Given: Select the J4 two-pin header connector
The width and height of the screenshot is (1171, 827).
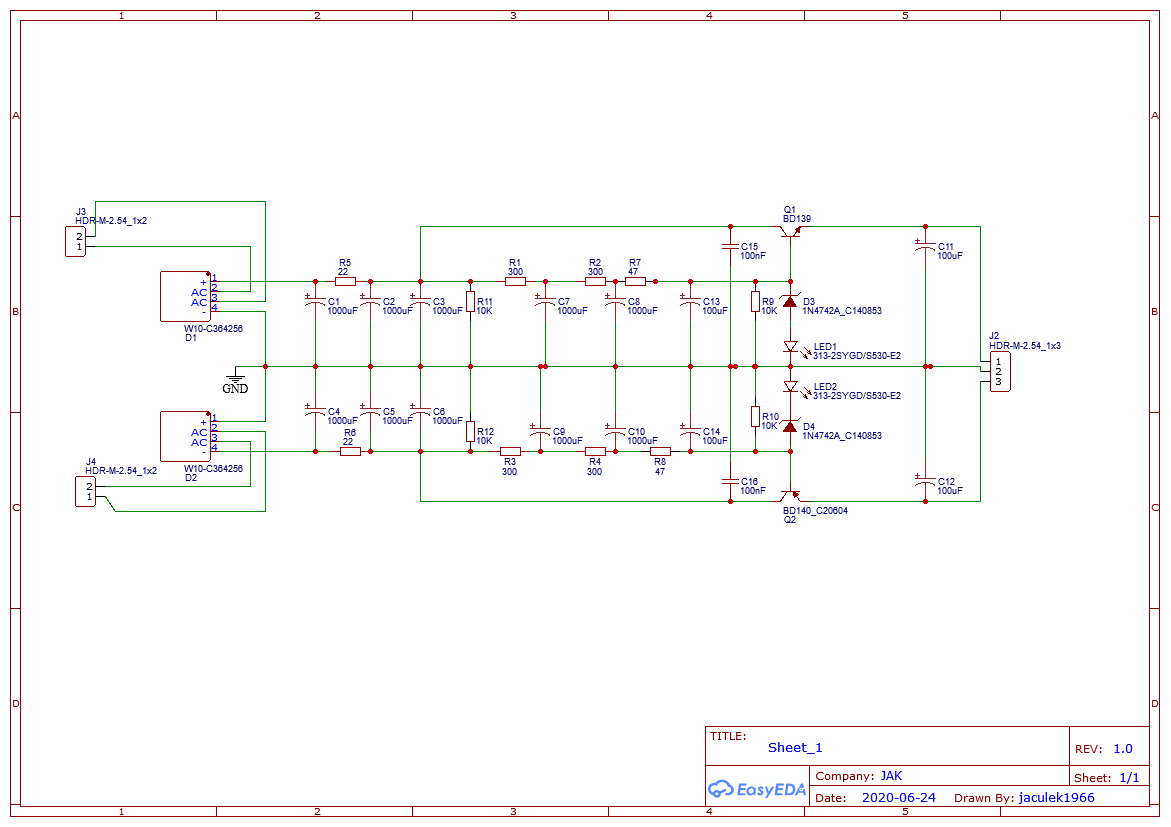Looking at the screenshot, I should click(x=86, y=492).
